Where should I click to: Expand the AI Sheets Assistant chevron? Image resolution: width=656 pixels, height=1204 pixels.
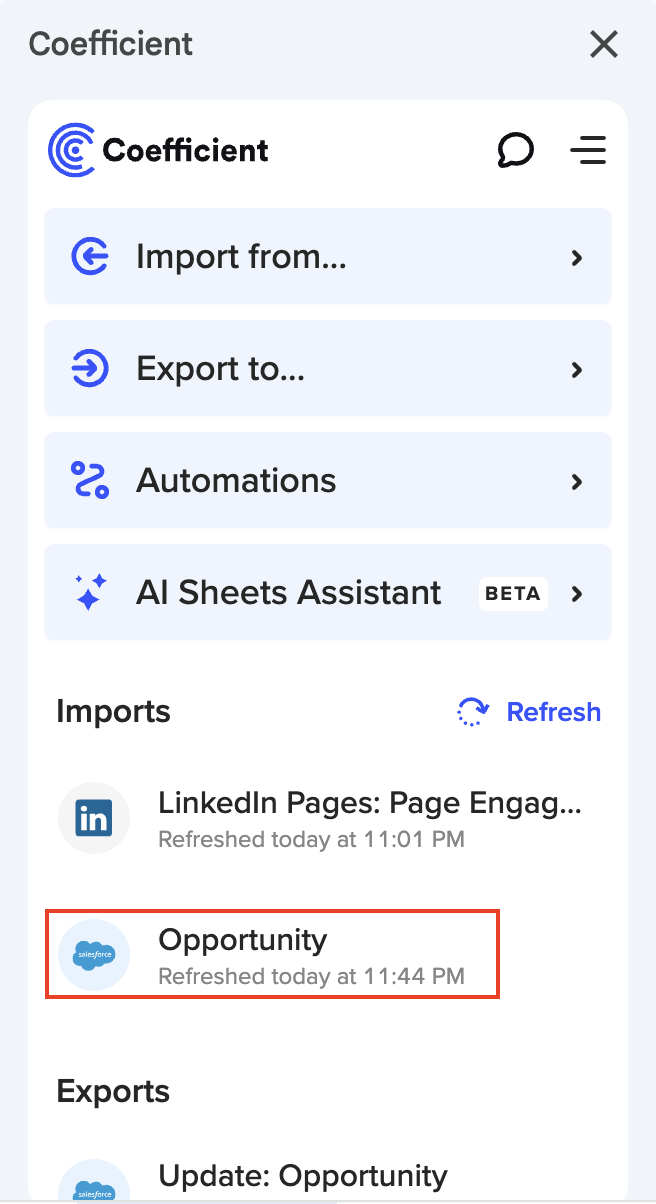point(576,594)
